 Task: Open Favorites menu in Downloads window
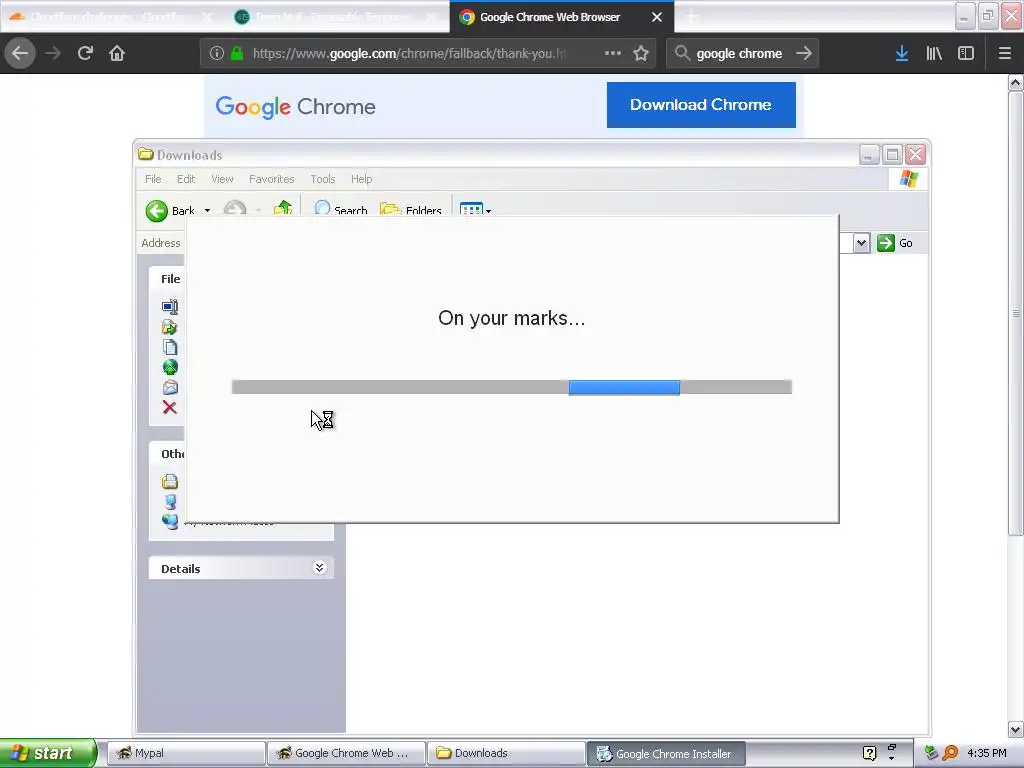click(x=272, y=179)
